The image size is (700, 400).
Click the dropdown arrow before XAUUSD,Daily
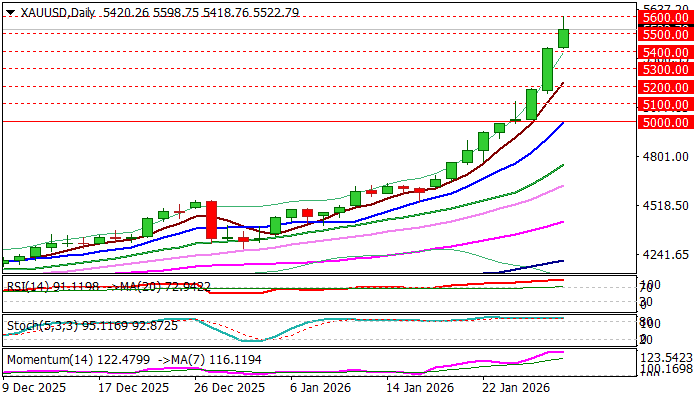[x=10, y=13]
